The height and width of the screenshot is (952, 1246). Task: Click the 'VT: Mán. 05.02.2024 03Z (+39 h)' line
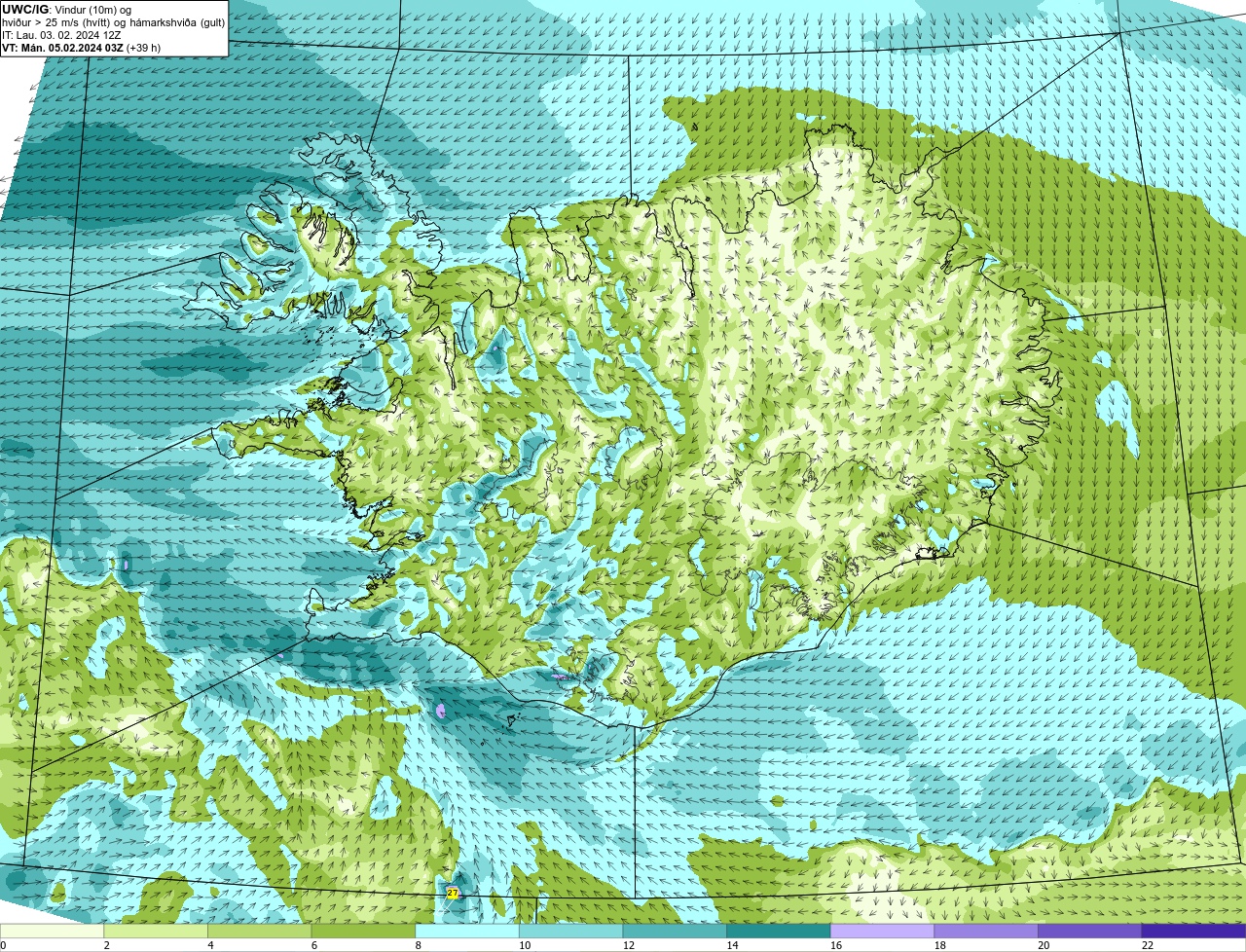[x=82, y=48]
